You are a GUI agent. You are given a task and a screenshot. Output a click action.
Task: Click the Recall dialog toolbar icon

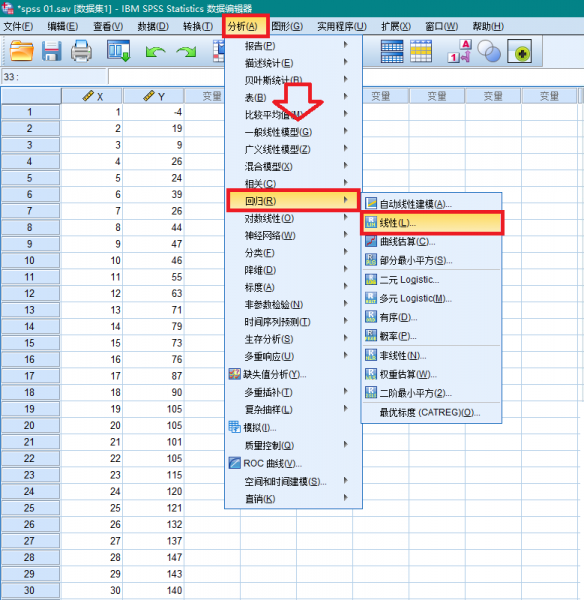tap(119, 51)
